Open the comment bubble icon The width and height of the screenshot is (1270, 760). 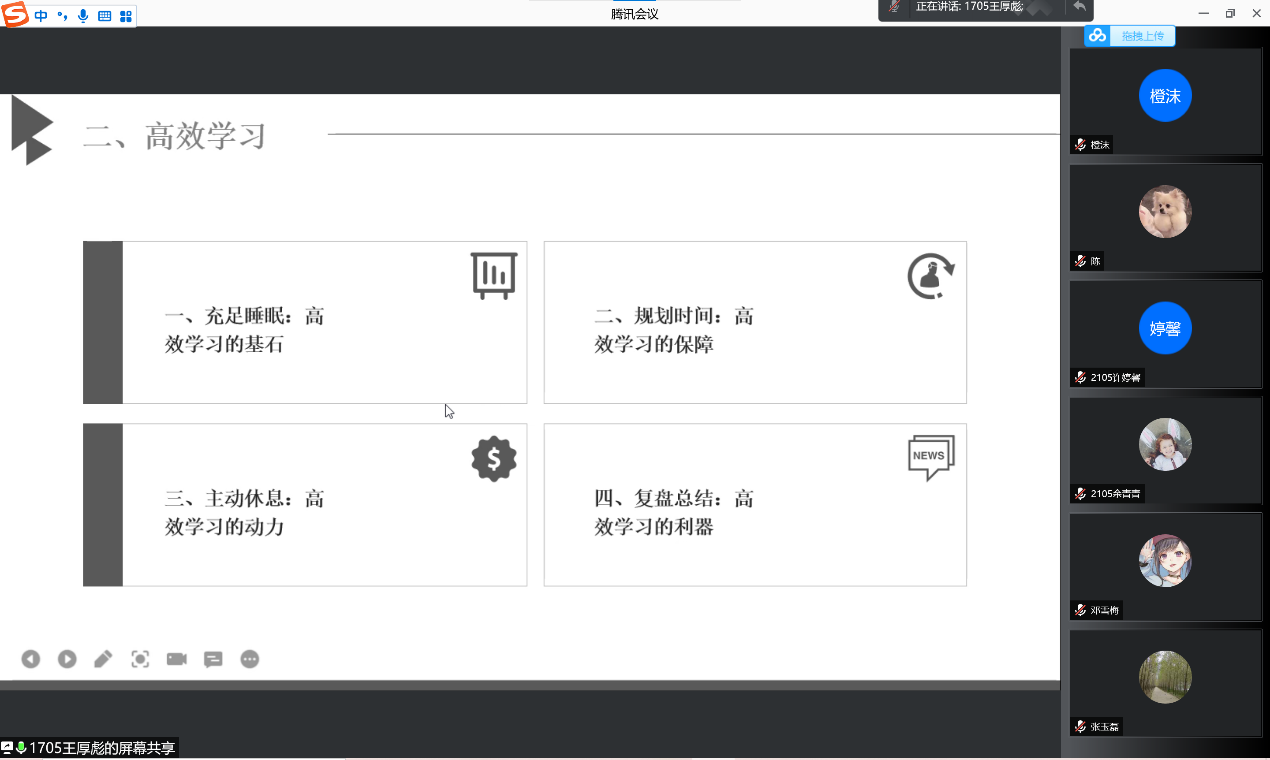coord(213,659)
